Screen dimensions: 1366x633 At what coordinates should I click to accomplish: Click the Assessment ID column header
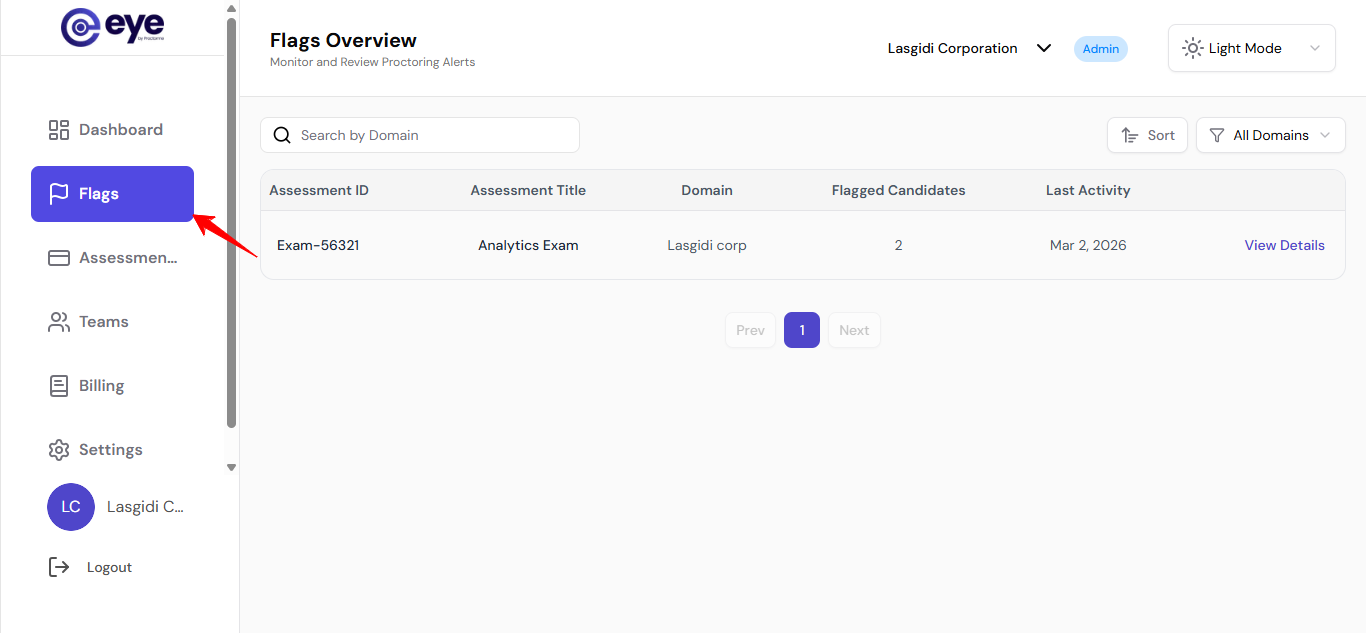click(319, 190)
